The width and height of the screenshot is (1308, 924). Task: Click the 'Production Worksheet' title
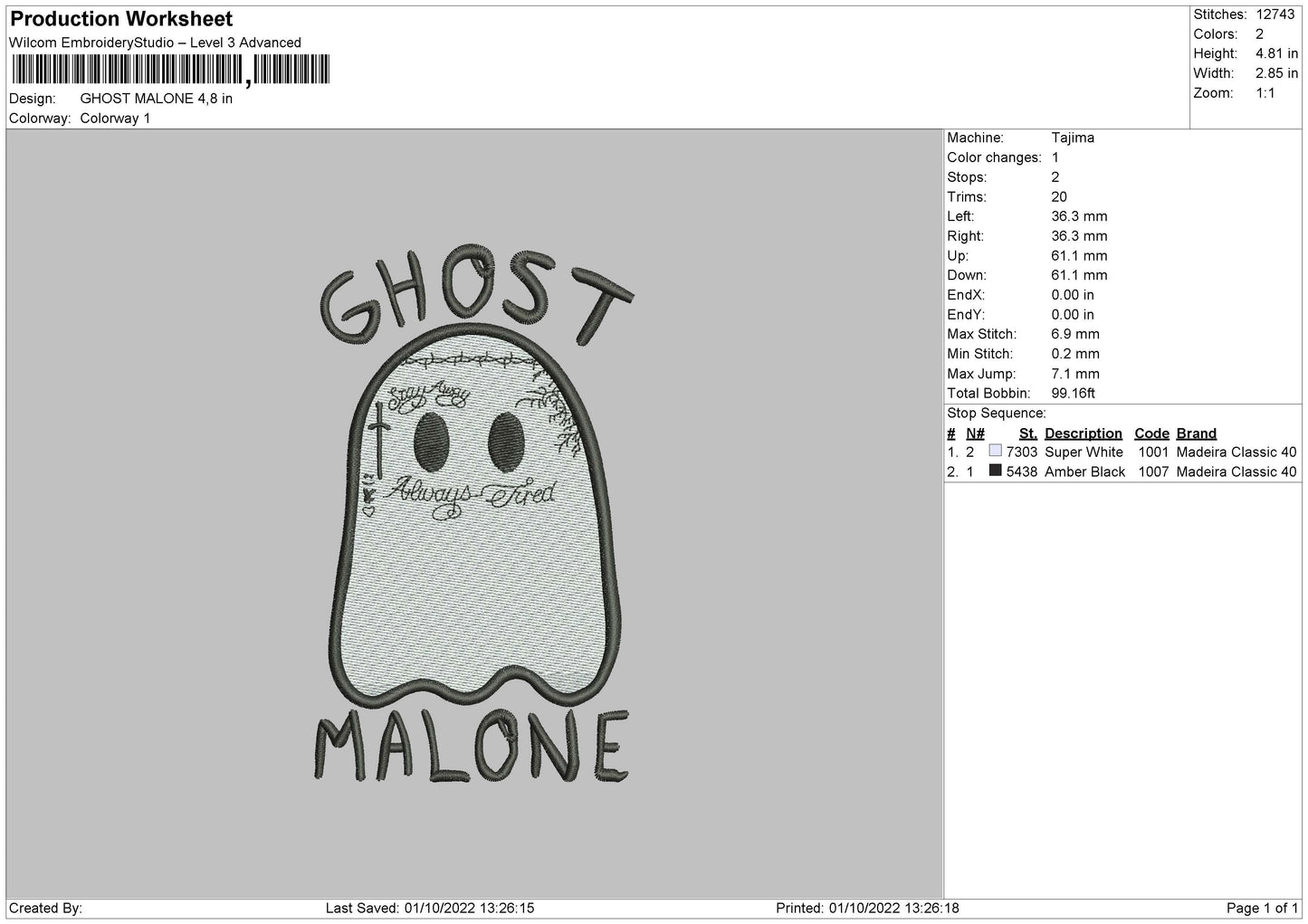pyautogui.click(x=121, y=19)
